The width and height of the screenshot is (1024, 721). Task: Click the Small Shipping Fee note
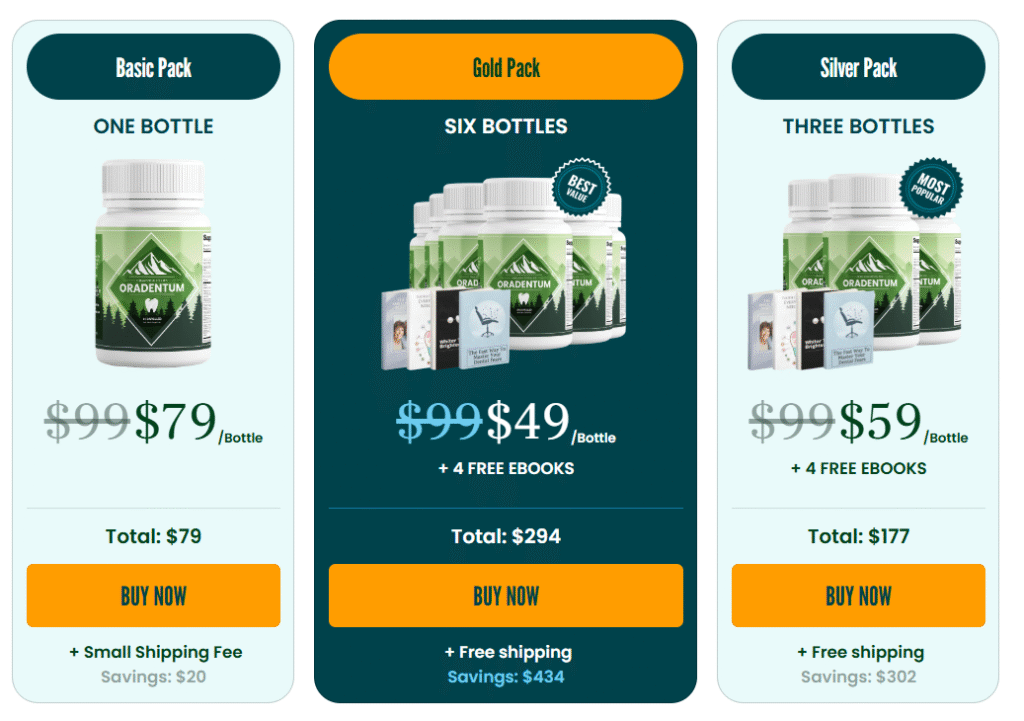(156, 652)
